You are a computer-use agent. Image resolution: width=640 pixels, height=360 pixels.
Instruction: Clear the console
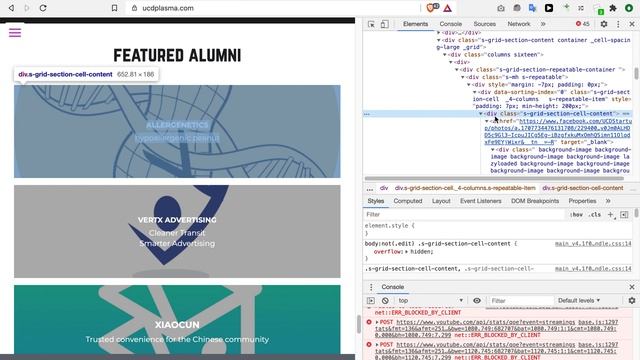(x=385, y=300)
